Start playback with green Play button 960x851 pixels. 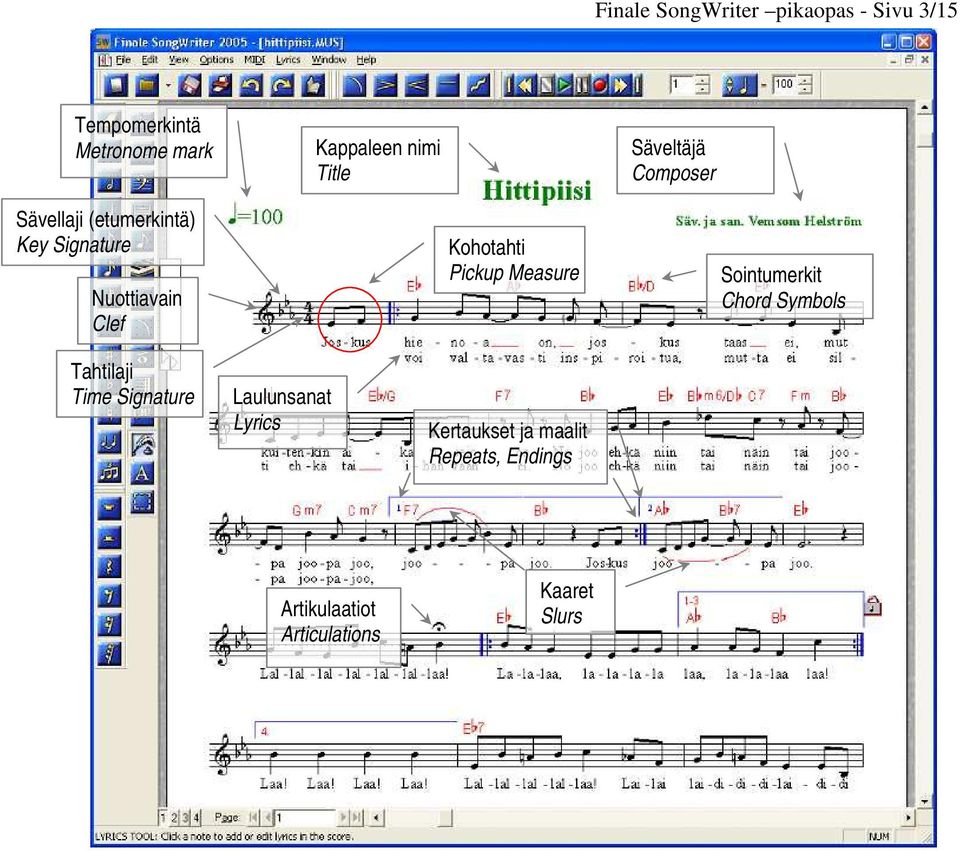pos(565,85)
